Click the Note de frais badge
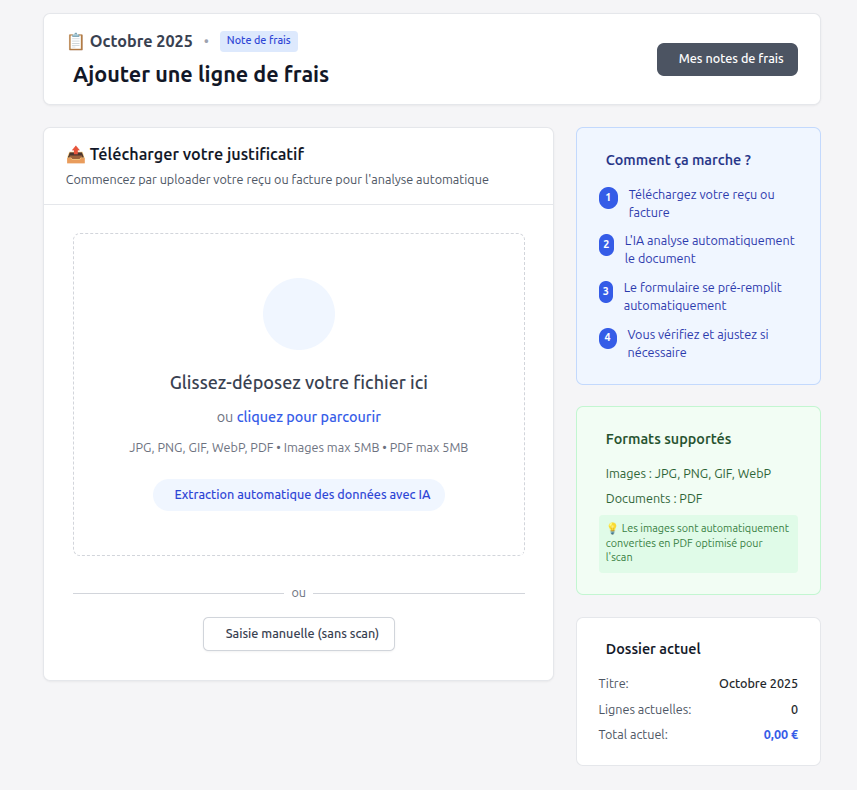The height and width of the screenshot is (790, 857). [x=259, y=41]
